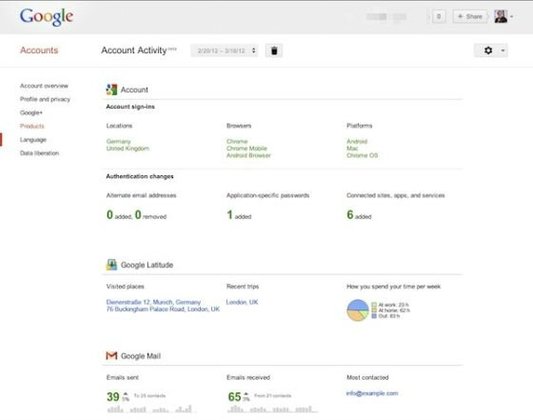Open the settings gear icon
Viewport: 533px width, 420px height.
point(488,51)
